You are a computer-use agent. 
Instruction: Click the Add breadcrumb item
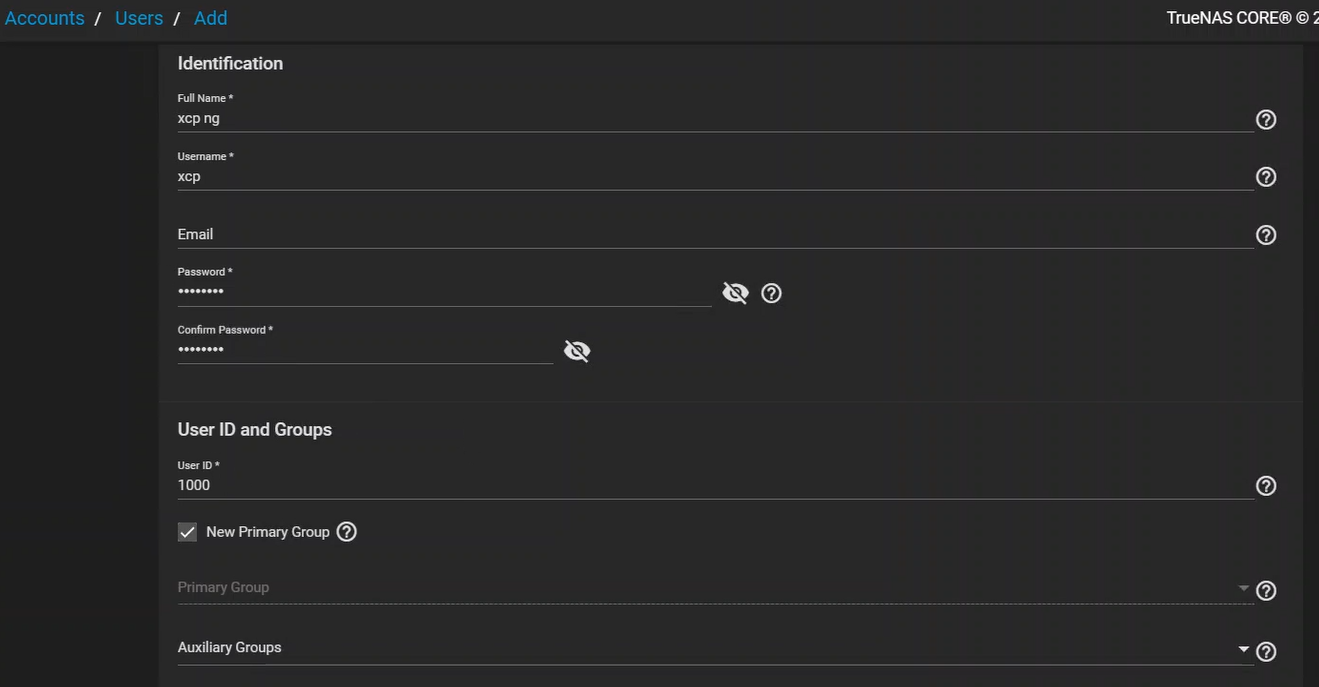tap(210, 18)
